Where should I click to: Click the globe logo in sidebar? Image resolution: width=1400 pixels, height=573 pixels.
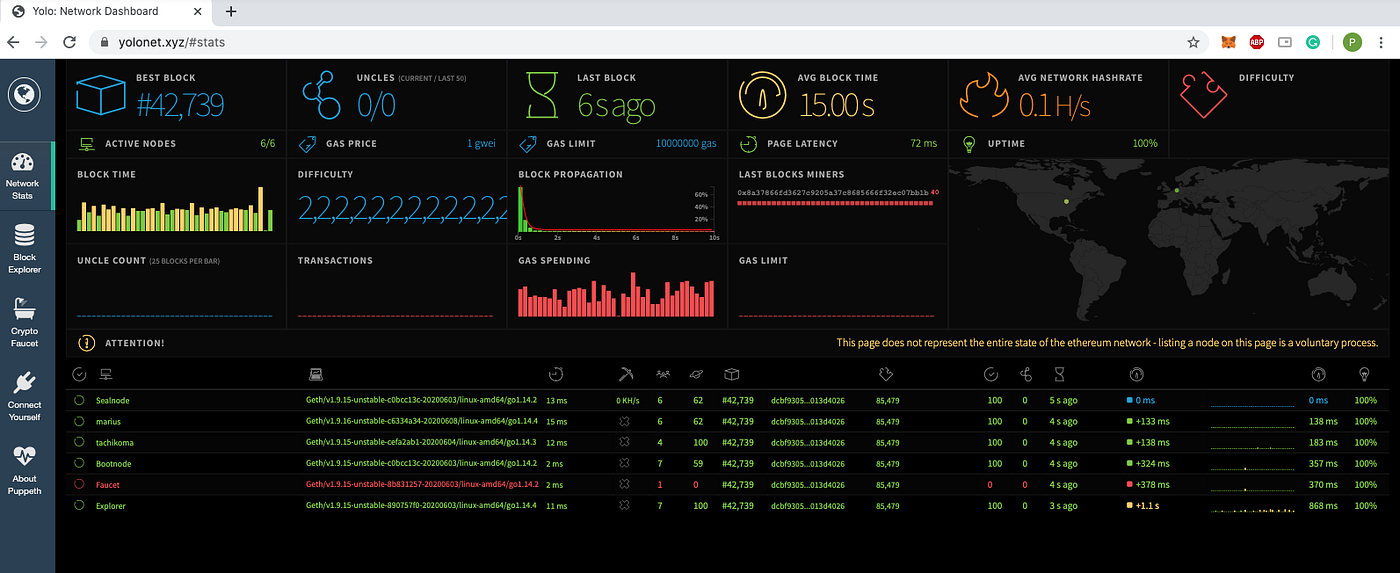point(24,96)
